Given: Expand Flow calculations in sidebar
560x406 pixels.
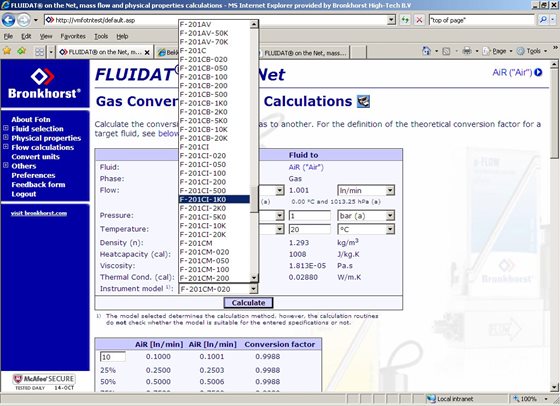Looking at the screenshot, I should click(x=6, y=147).
